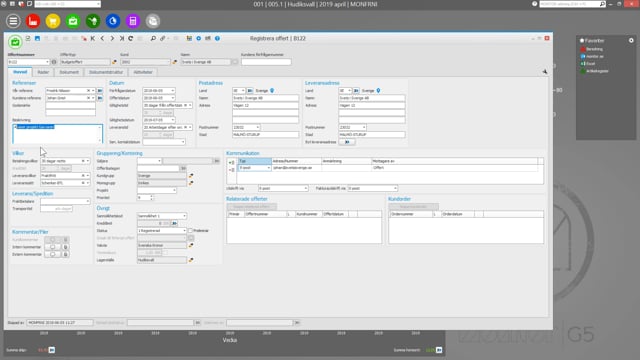The image size is (640, 360).
Task: Click the Byt leveransadress button
Action: pos(347,142)
